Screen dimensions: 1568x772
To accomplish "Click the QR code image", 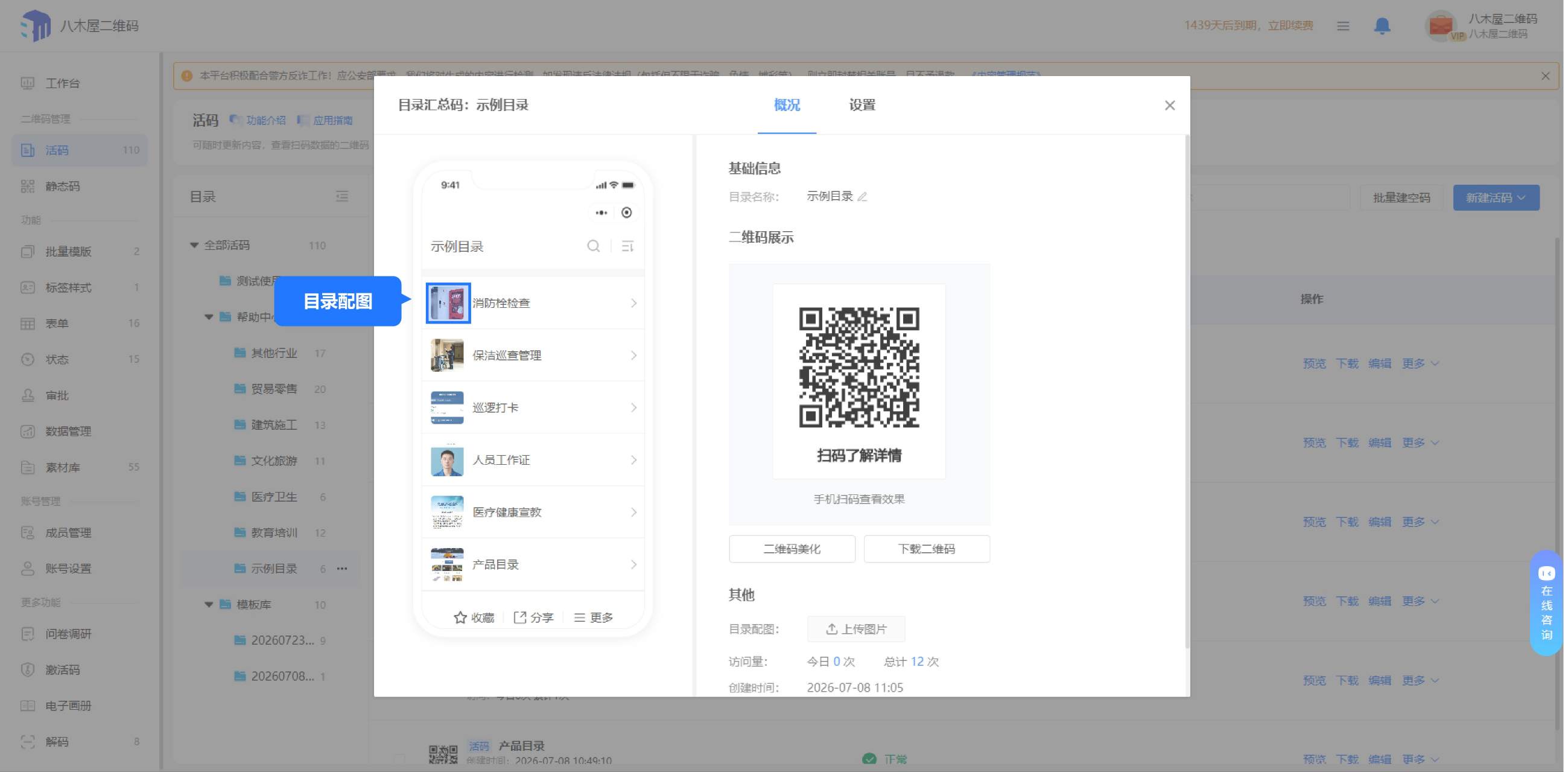I will [859, 368].
